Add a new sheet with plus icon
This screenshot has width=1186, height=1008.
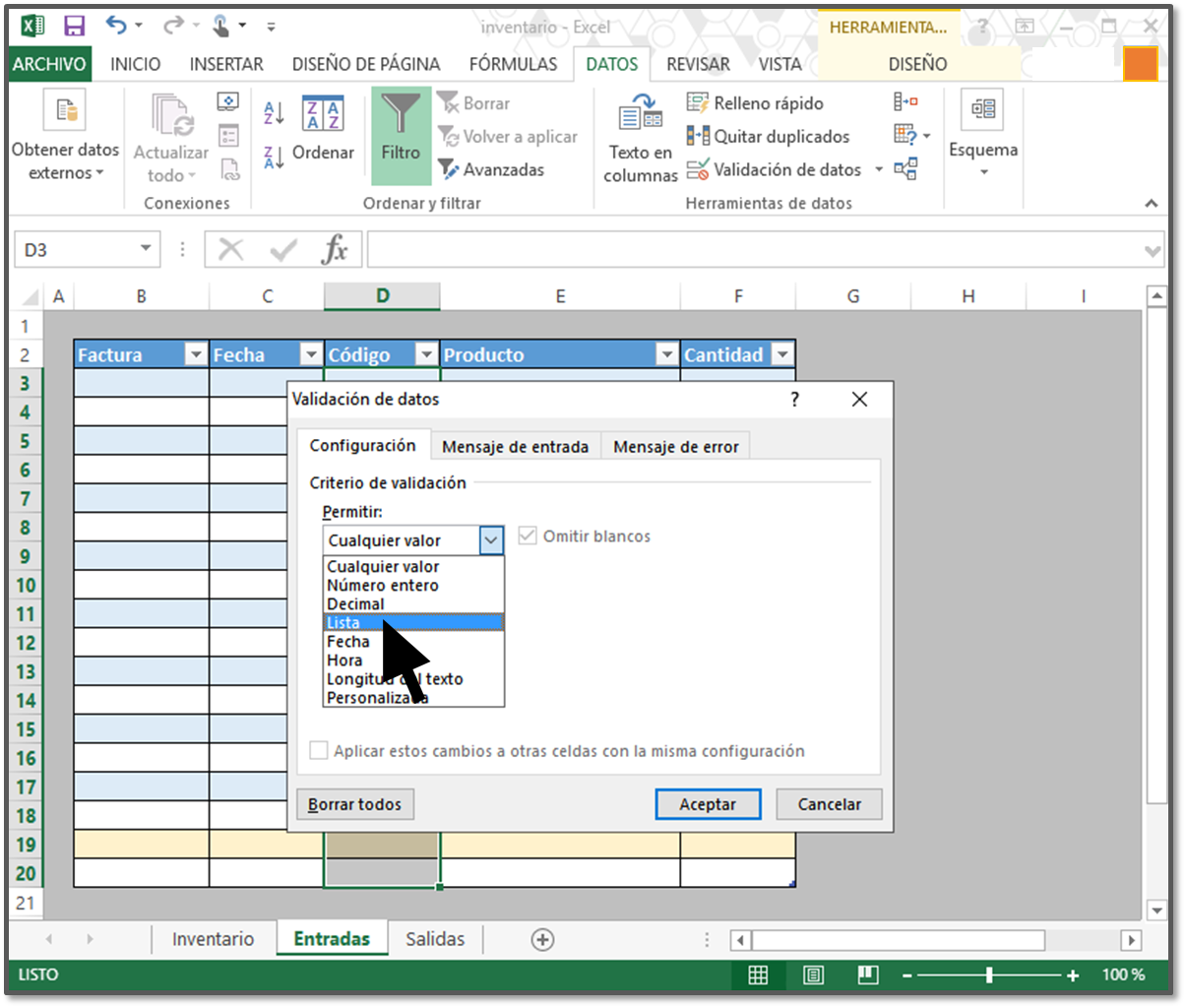(x=542, y=939)
